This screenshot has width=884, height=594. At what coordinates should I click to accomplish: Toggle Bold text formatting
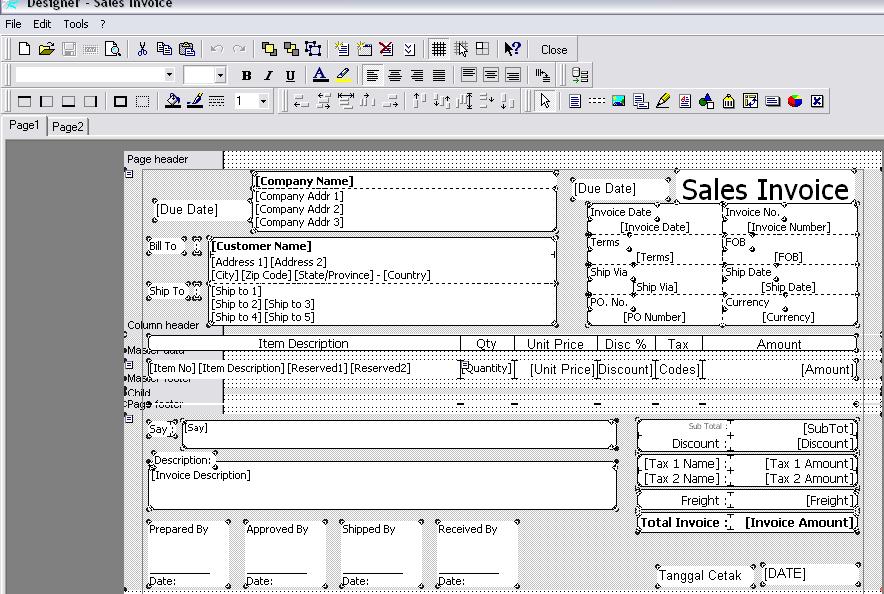pyautogui.click(x=246, y=75)
